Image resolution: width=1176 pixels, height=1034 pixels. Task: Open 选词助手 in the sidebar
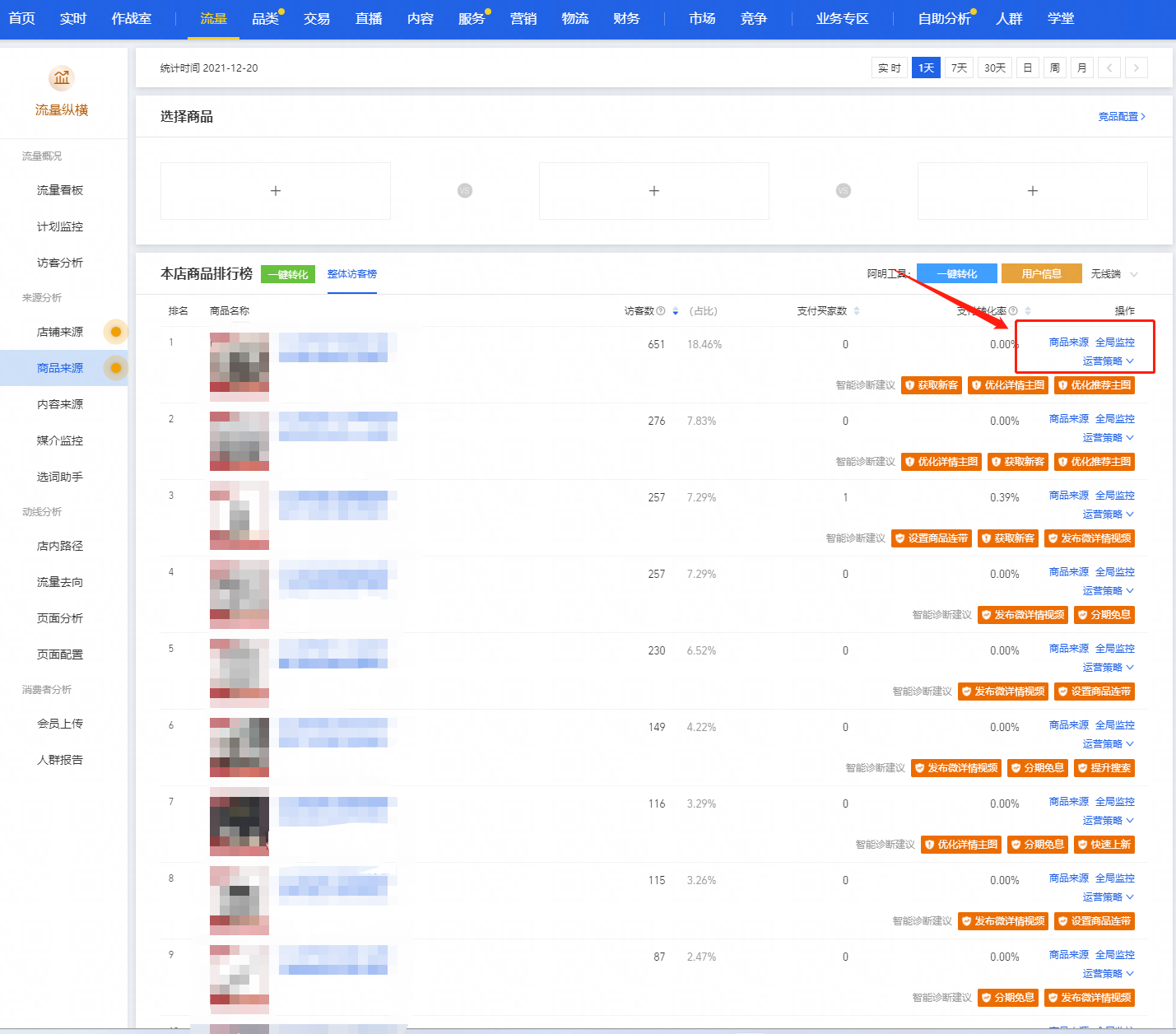pyautogui.click(x=60, y=477)
